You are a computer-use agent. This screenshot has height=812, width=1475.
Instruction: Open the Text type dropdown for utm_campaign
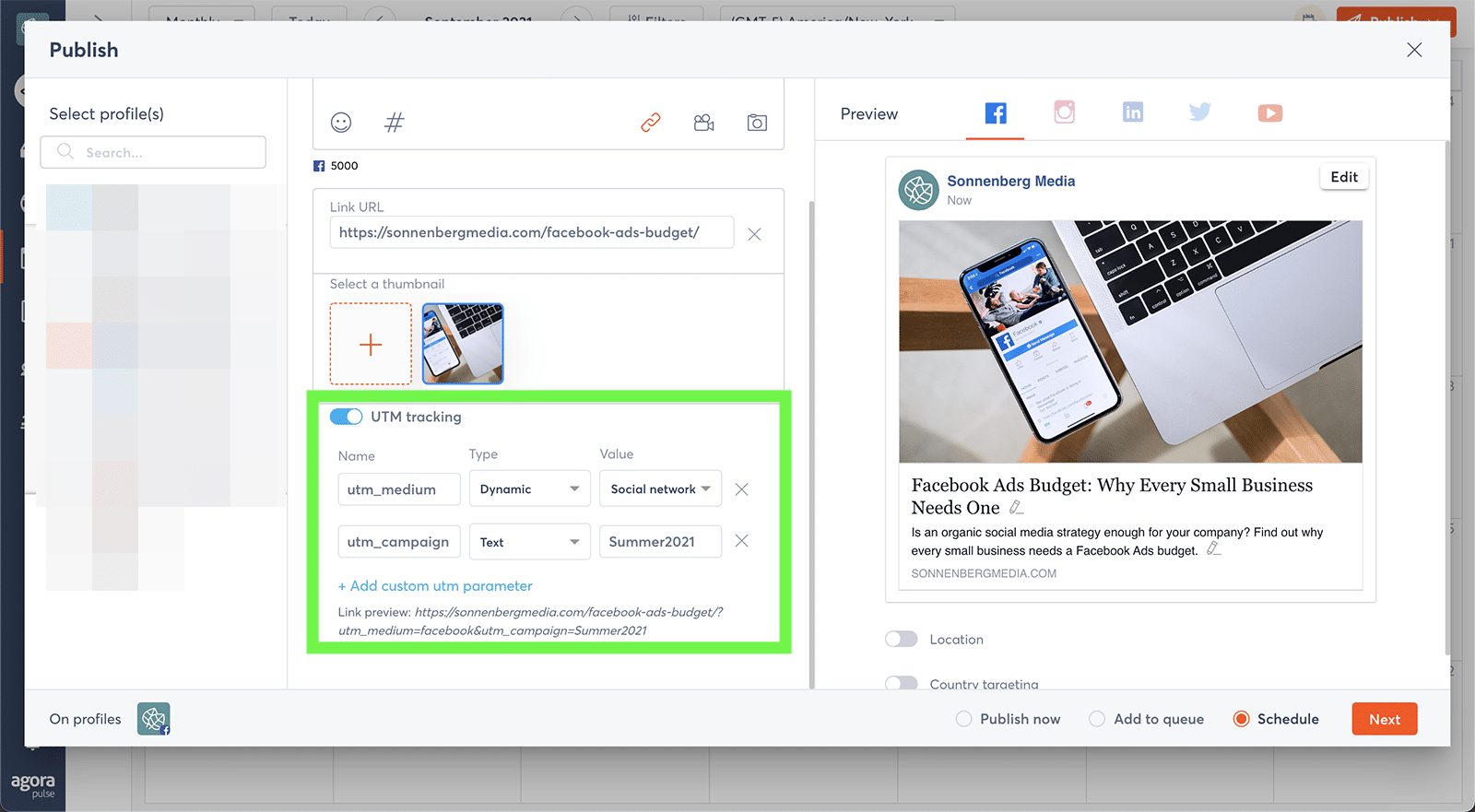click(529, 542)
